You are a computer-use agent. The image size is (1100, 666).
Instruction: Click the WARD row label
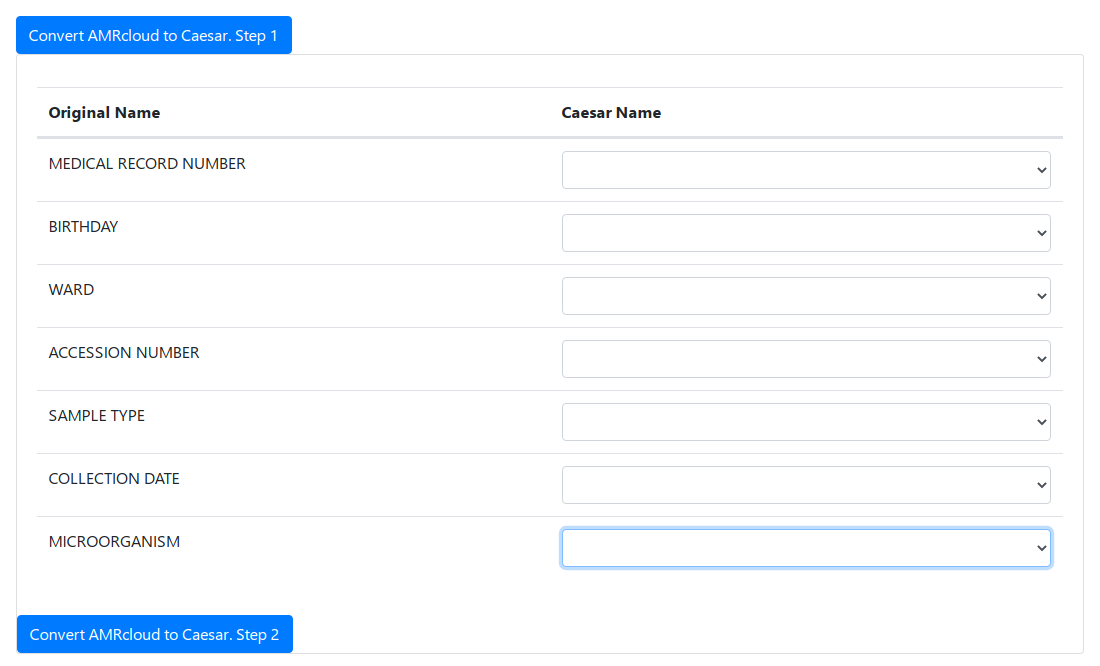(x=72, y=290)
